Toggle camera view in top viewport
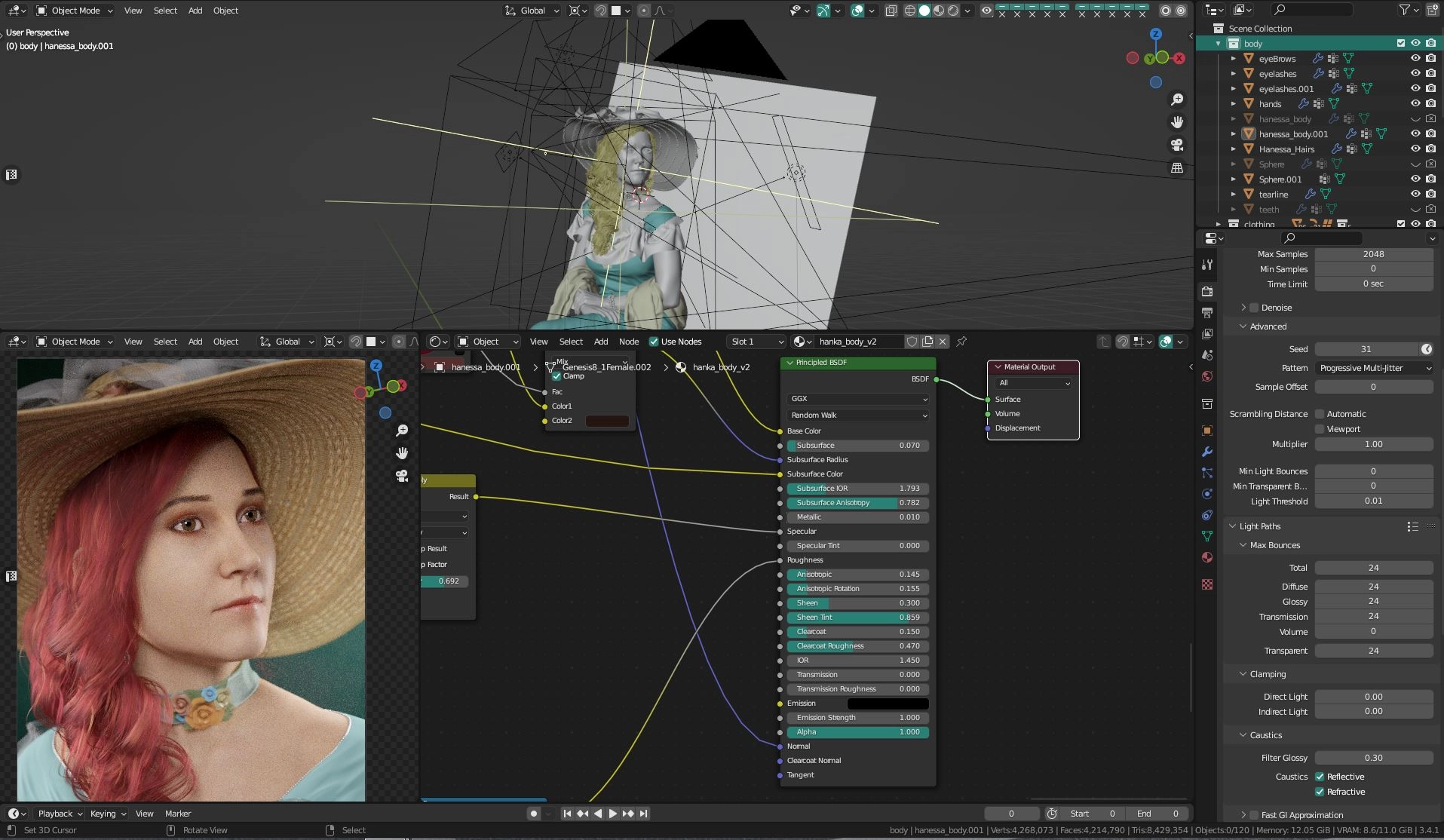Screen dimensions: 1444x840 [x=1176, y=145]
